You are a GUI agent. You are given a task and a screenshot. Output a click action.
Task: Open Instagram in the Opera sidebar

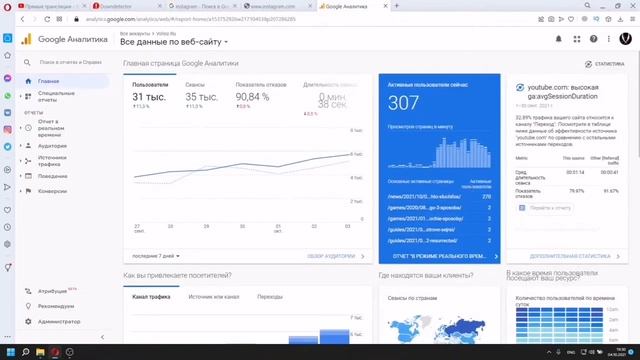tap(7, 130)
